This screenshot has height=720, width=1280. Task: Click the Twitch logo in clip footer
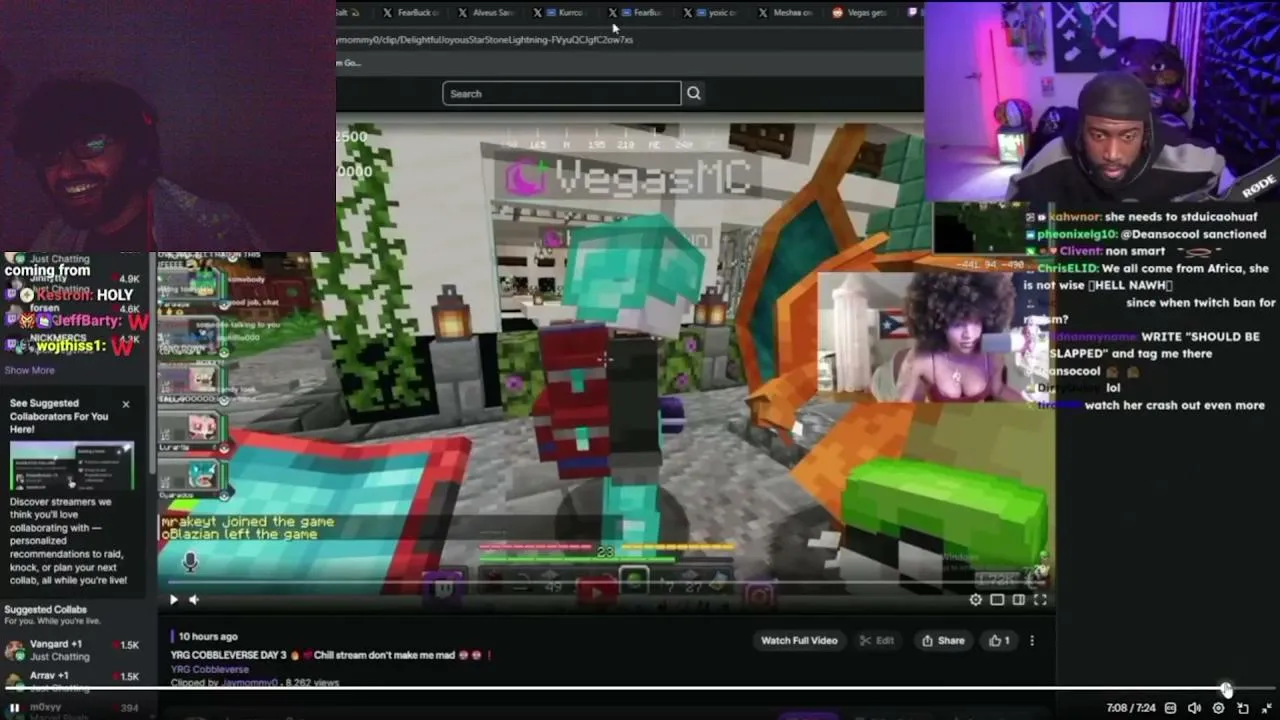point(444,587)
